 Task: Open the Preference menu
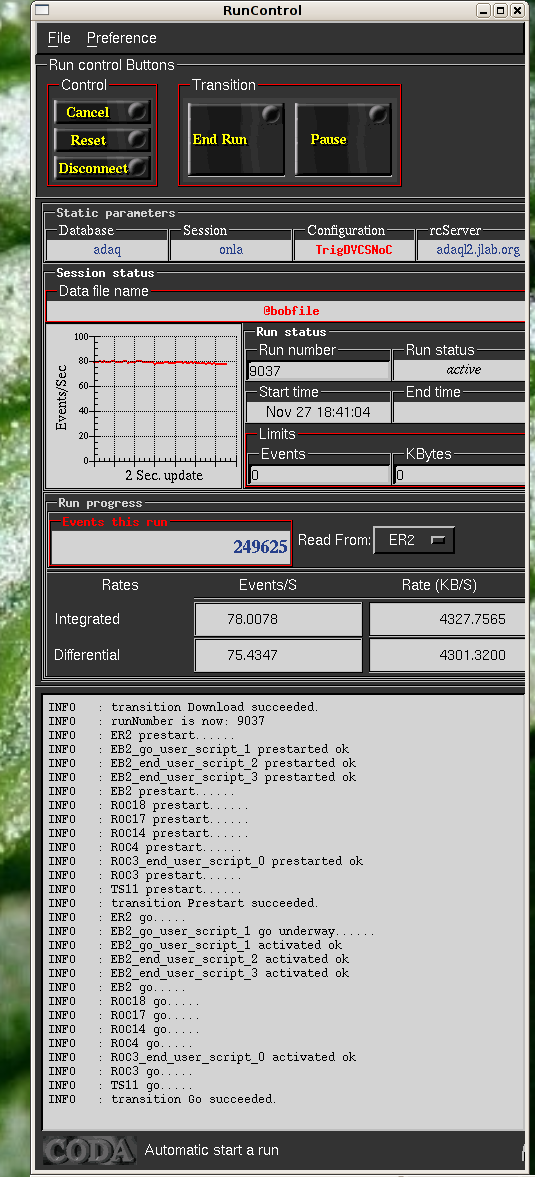click(x=122, y=38)
